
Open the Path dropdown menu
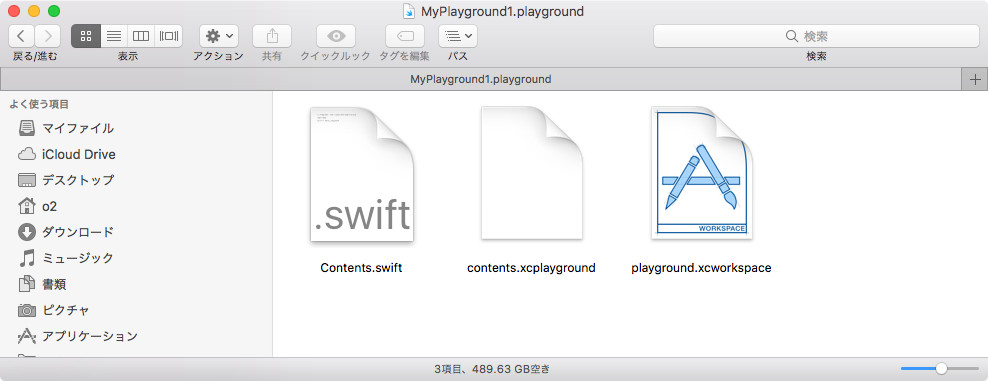pyautogui.click(x=457, y=36)
